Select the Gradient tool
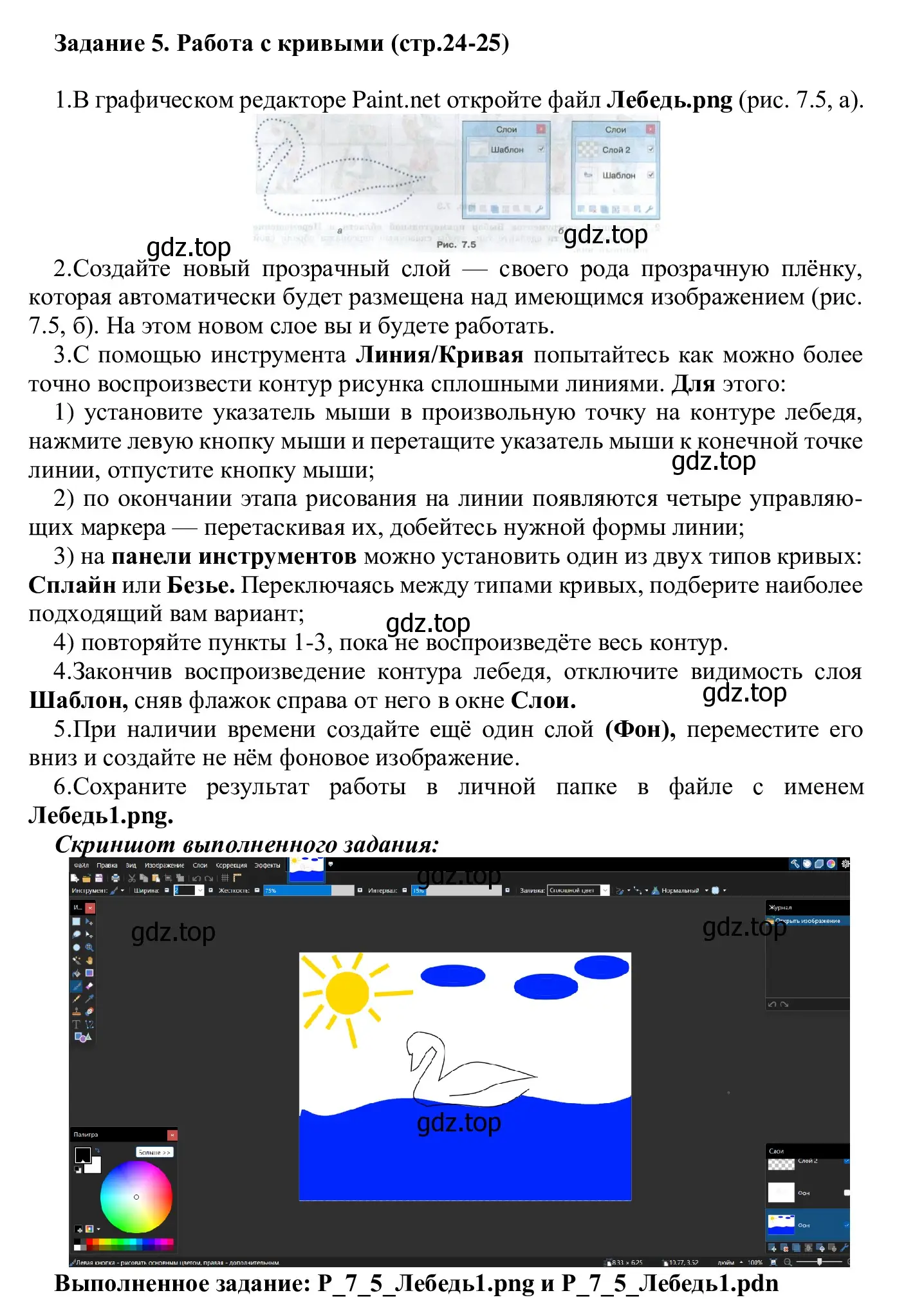 89,973
